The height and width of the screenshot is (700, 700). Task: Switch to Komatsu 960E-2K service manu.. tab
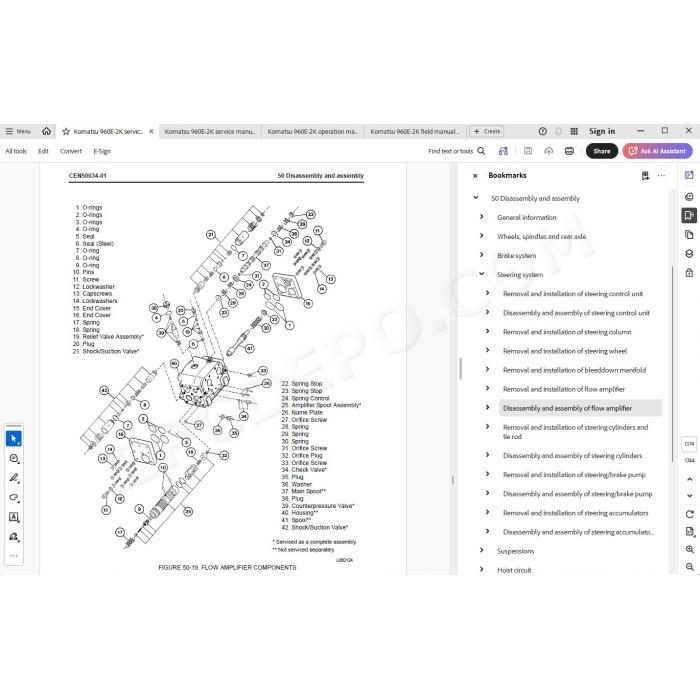[x=210, y=131]
